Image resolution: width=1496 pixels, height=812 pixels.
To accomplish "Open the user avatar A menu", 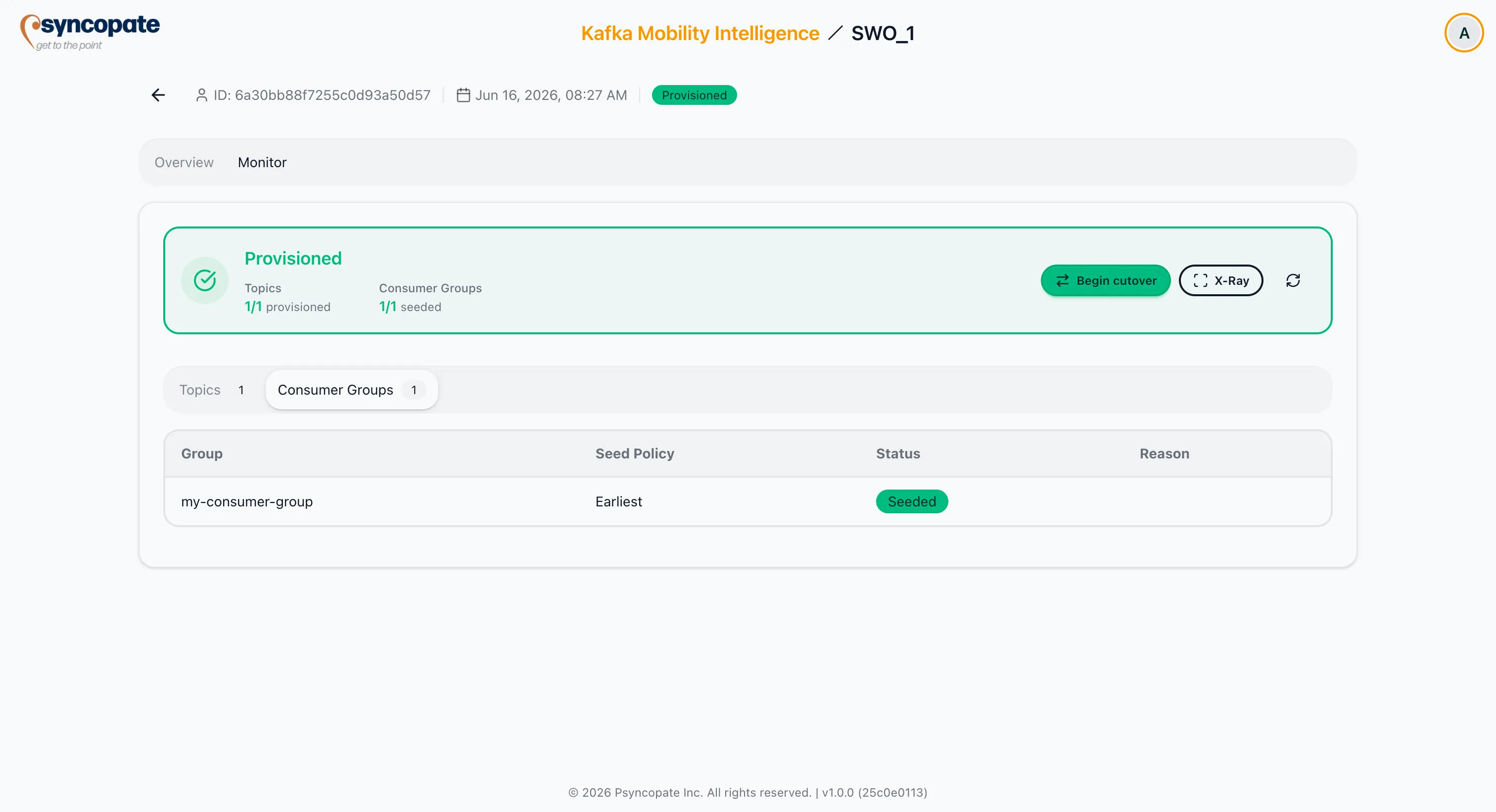I will click(x=1463, y=33).
